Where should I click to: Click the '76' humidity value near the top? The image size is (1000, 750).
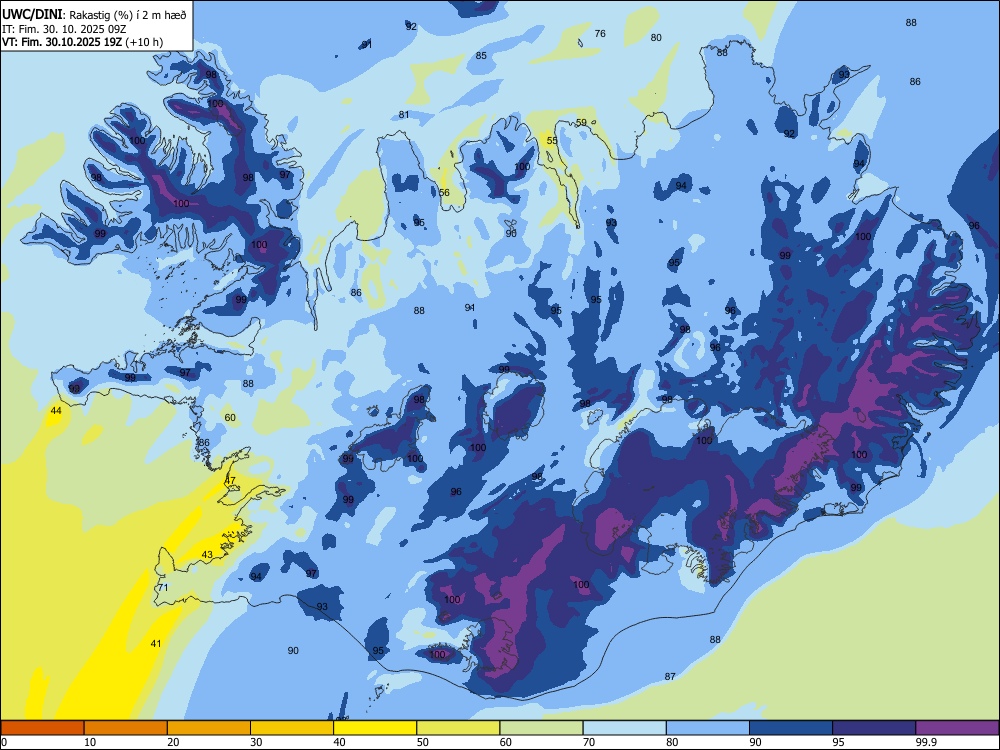(x=600, y=34)
